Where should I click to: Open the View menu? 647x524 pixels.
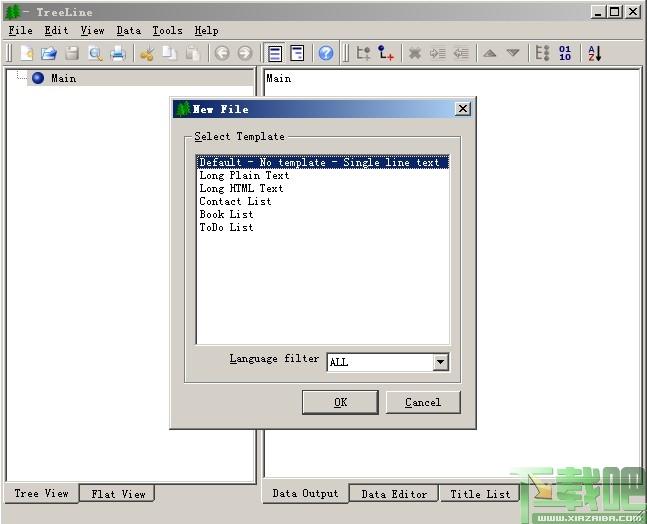tap(92, 31)
